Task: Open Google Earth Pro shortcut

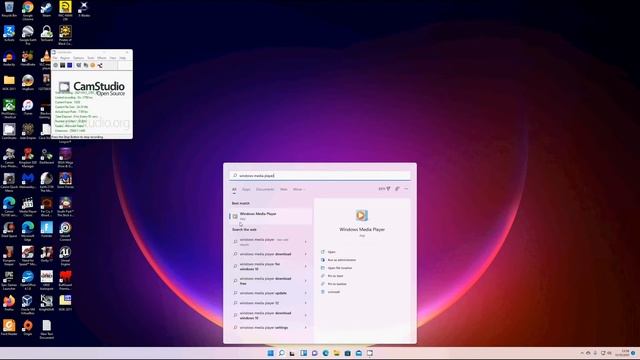Action: [28, 35]
